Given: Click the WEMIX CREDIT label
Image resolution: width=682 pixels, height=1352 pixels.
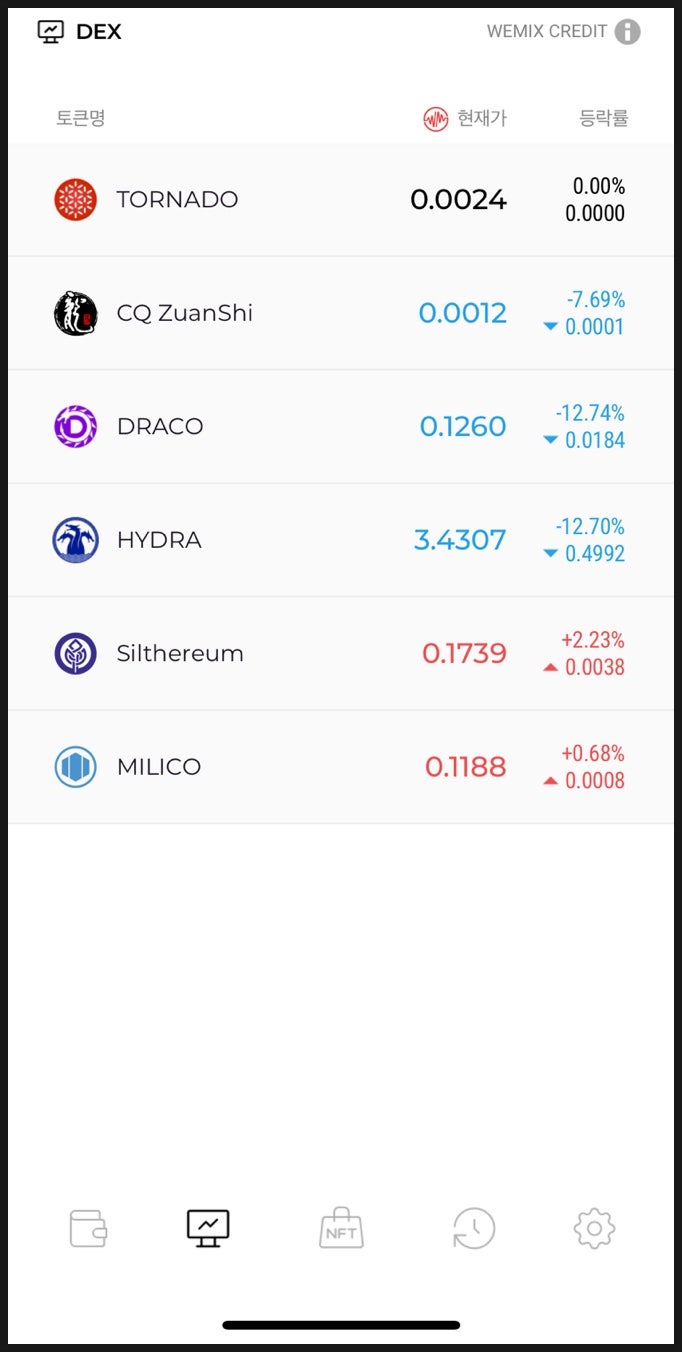Looking at the screenshot, I should (546, 32).
